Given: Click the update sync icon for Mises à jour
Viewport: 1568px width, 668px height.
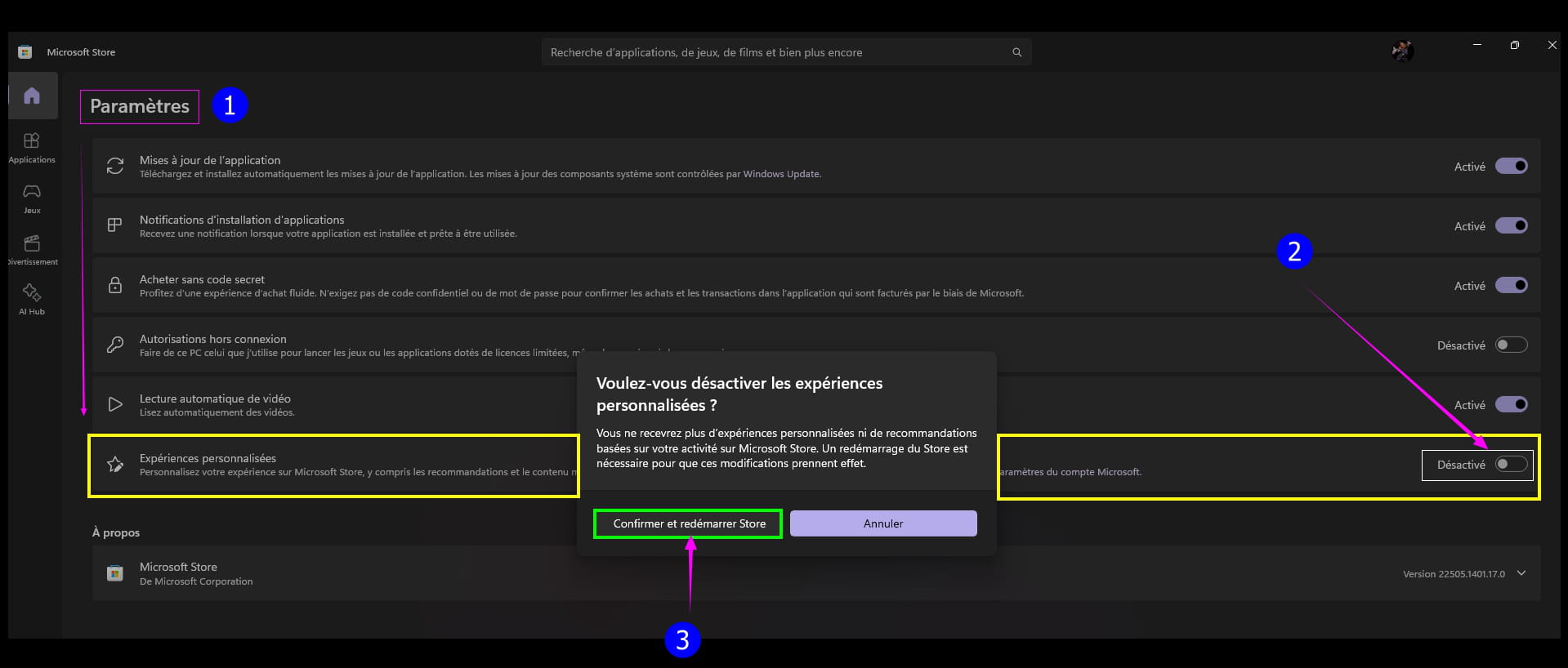Looking at the screenshot, I should pyautogui.click(x=115, y=166).
